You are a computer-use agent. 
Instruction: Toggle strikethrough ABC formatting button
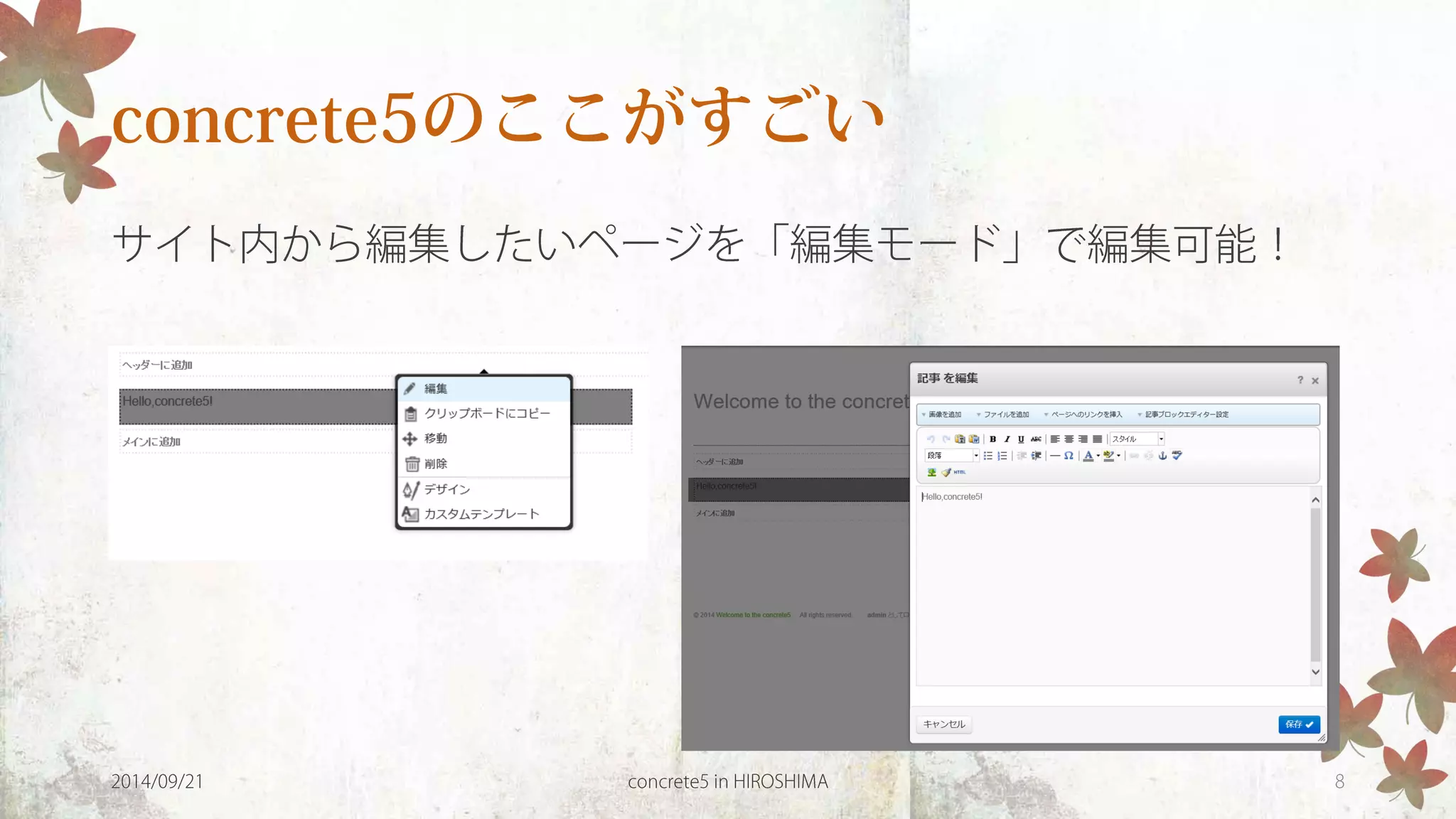1036,439
